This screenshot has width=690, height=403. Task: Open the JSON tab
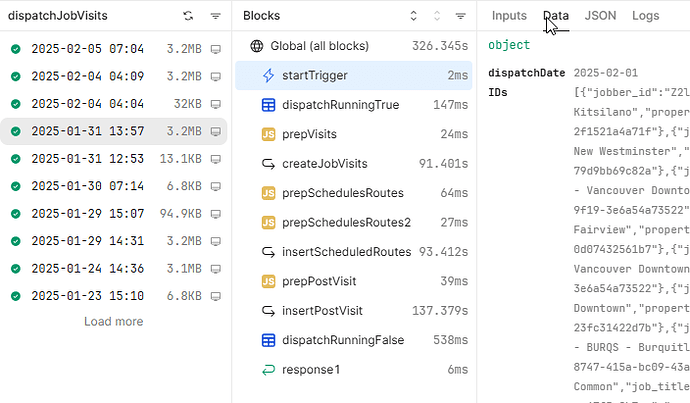pos(600,16)
